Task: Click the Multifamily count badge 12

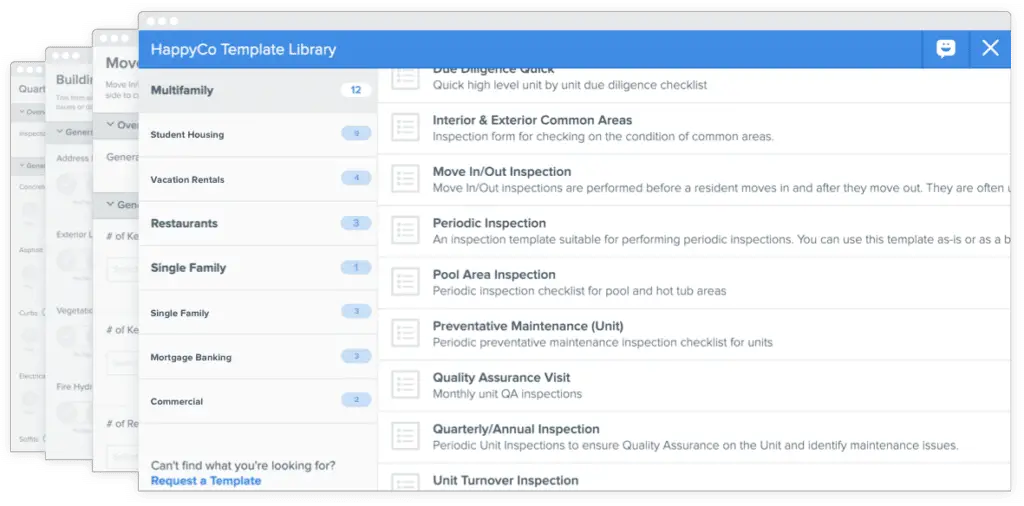Action: 356,90
